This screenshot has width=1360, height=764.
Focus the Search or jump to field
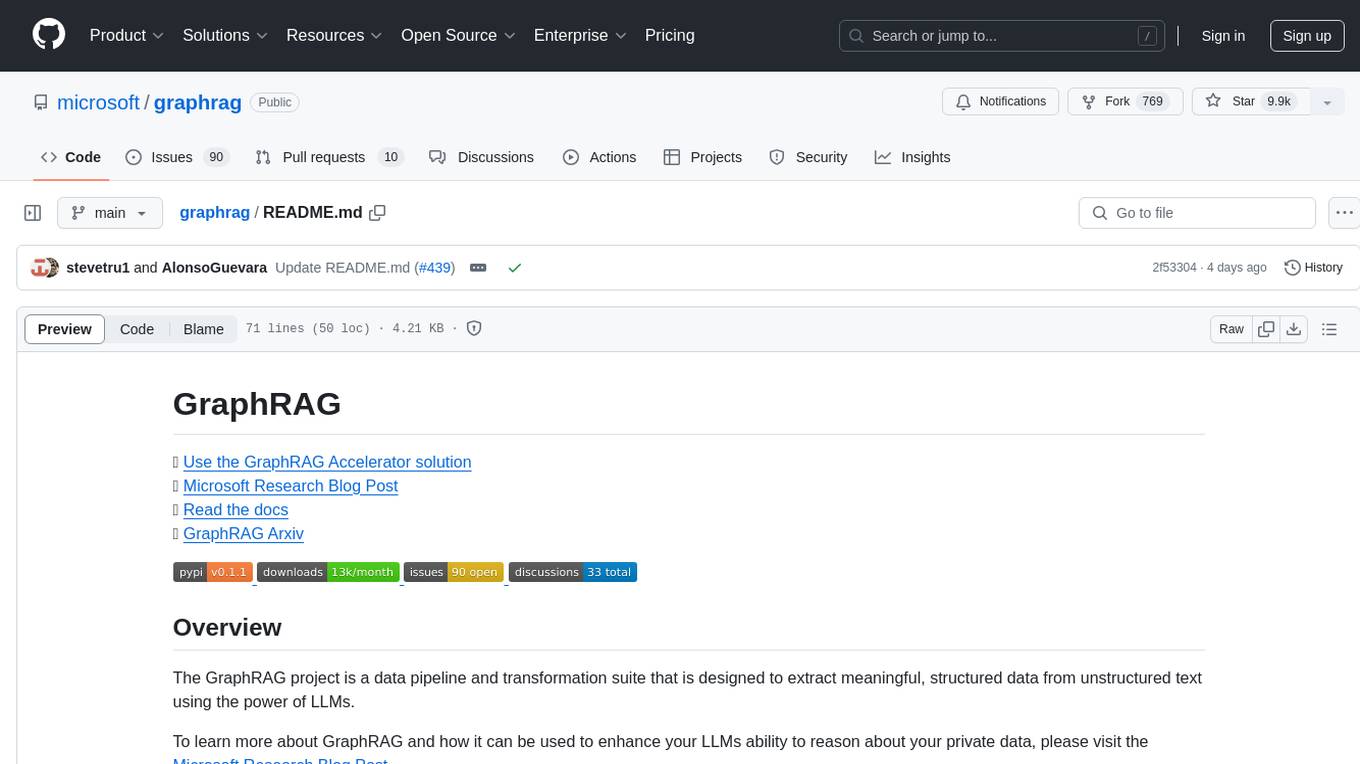pyautogui.click(x=1001, y=36)
